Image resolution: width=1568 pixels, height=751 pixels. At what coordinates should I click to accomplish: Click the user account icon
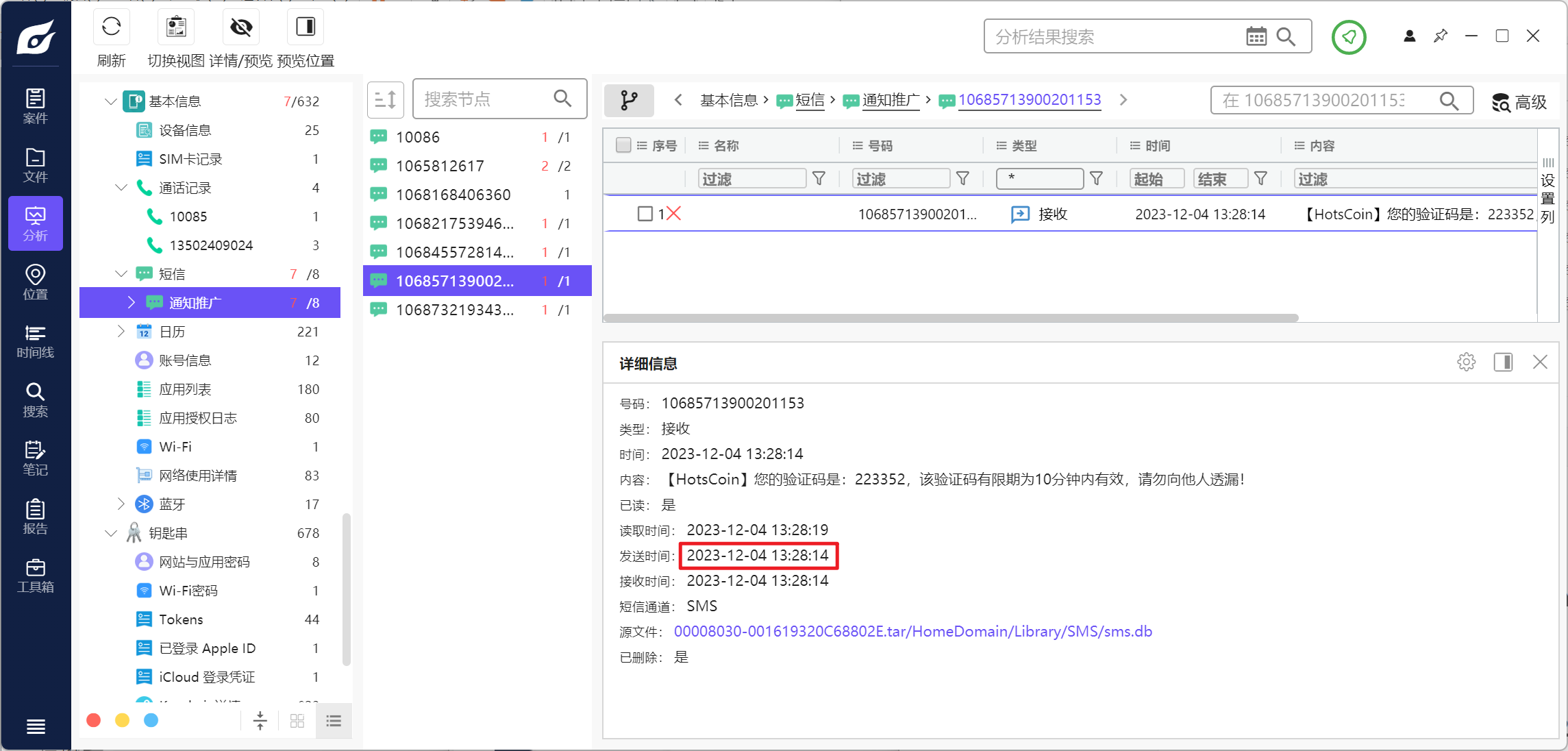1409,36
